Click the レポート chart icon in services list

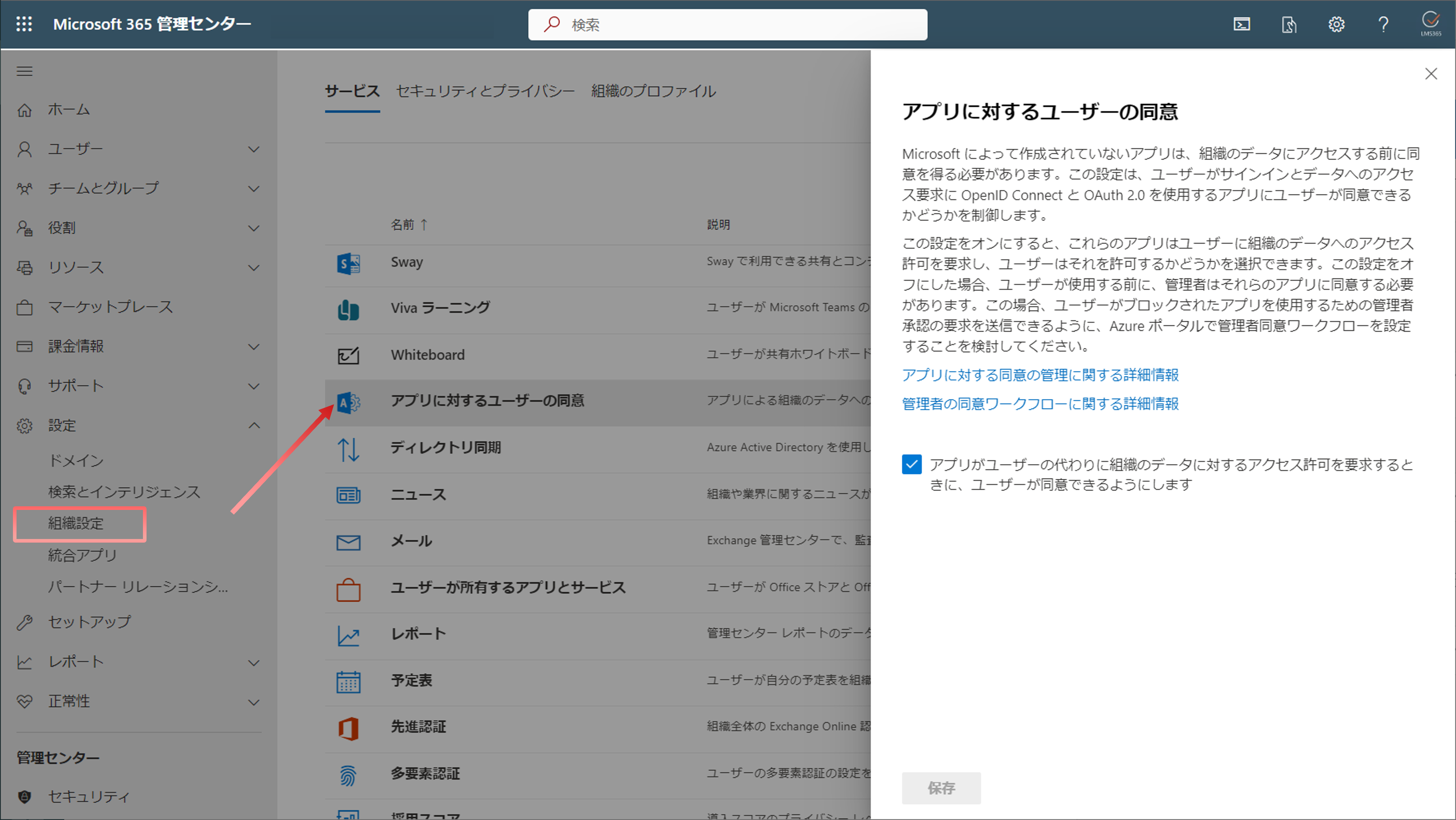point(348,636)
